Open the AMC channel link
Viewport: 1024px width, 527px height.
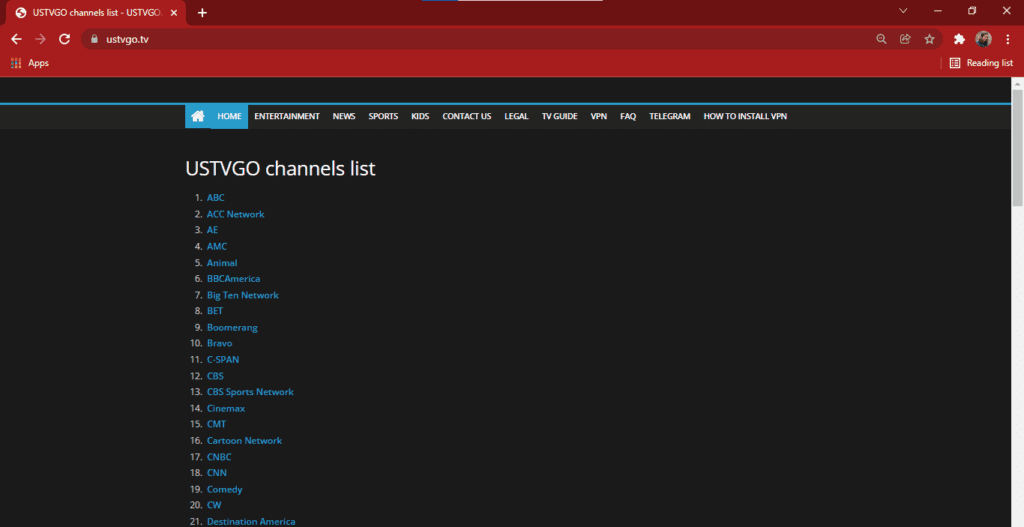217,246
